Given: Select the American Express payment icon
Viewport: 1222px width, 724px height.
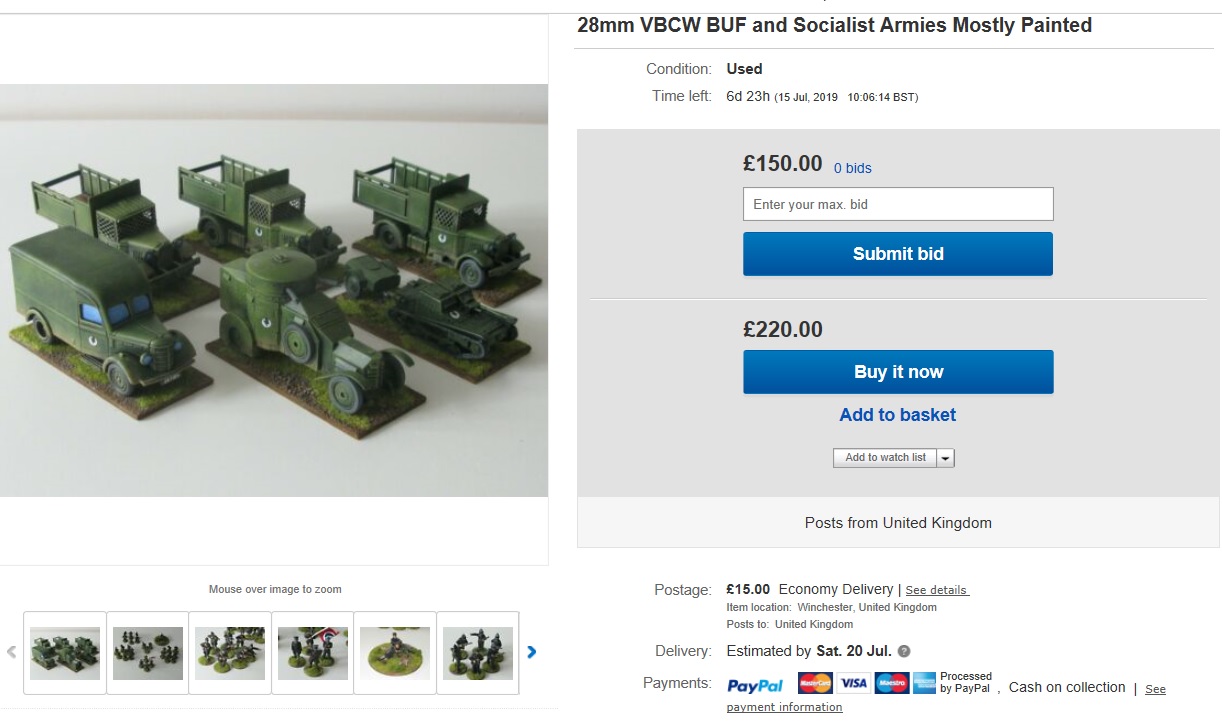Looking at the screenshot, I should (x=924, y=683).
